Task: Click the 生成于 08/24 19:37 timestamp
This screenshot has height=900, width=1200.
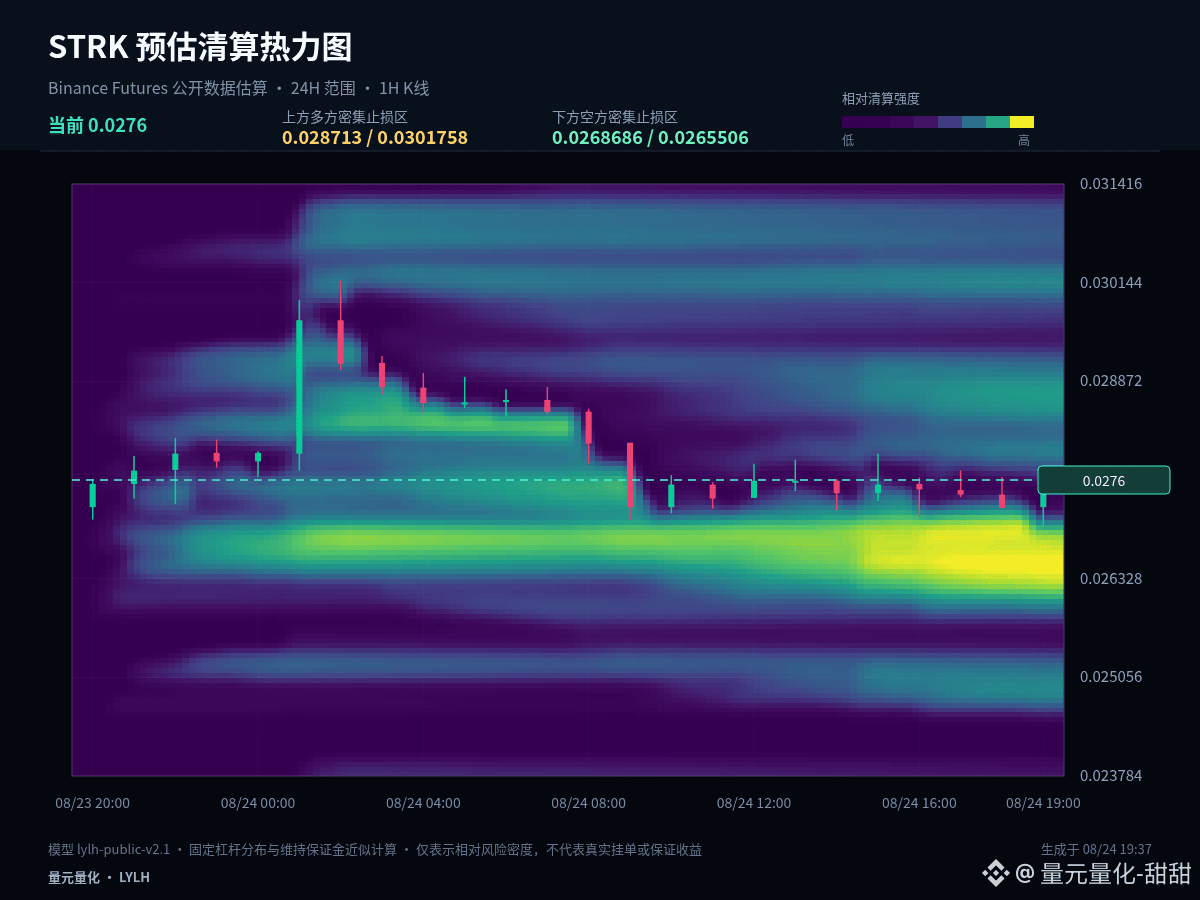Action: (1096, 849)
